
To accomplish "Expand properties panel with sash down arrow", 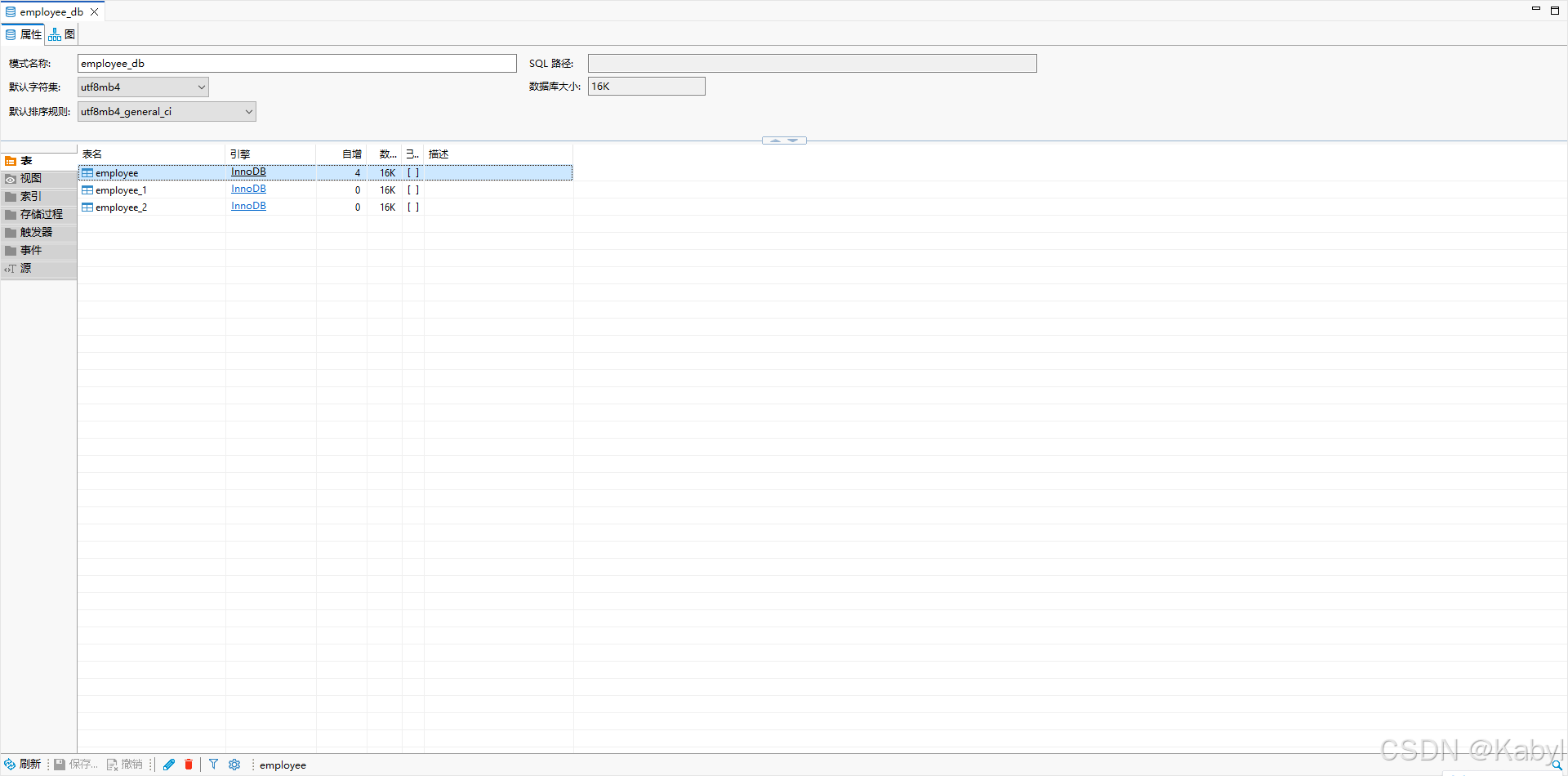I will click(x=793, y=140).
